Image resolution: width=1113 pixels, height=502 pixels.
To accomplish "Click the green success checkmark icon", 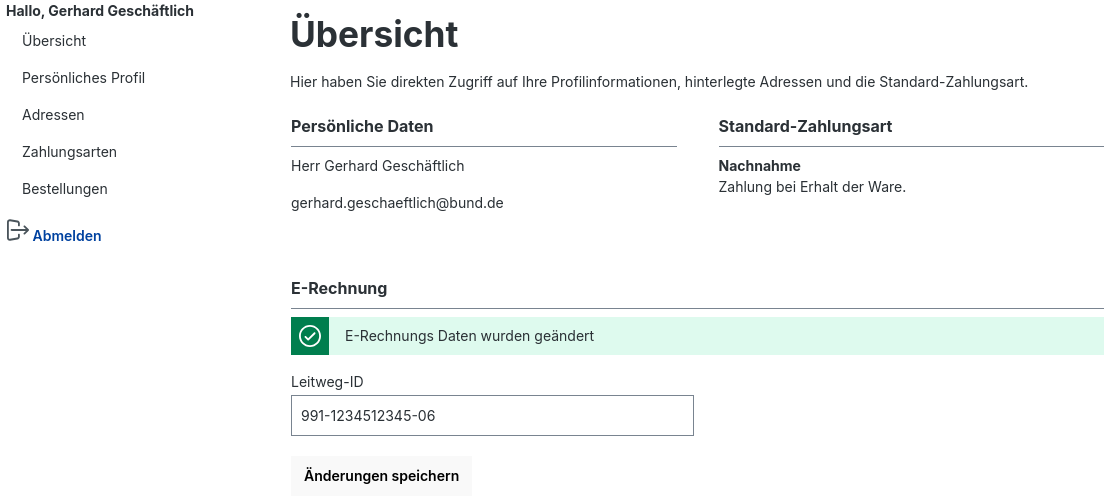I will coord(310,336).
